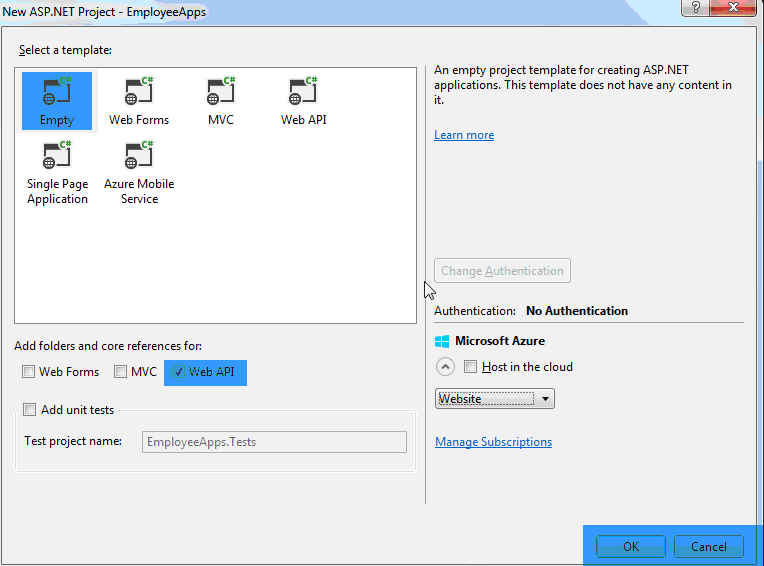Choose the Azure Mobile Service template
This screenshot has width=764, height=566.
coord(139,173)
